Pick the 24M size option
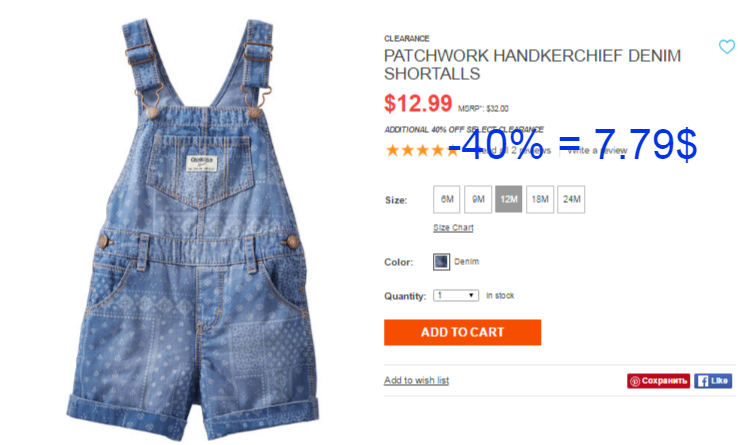 571,200
